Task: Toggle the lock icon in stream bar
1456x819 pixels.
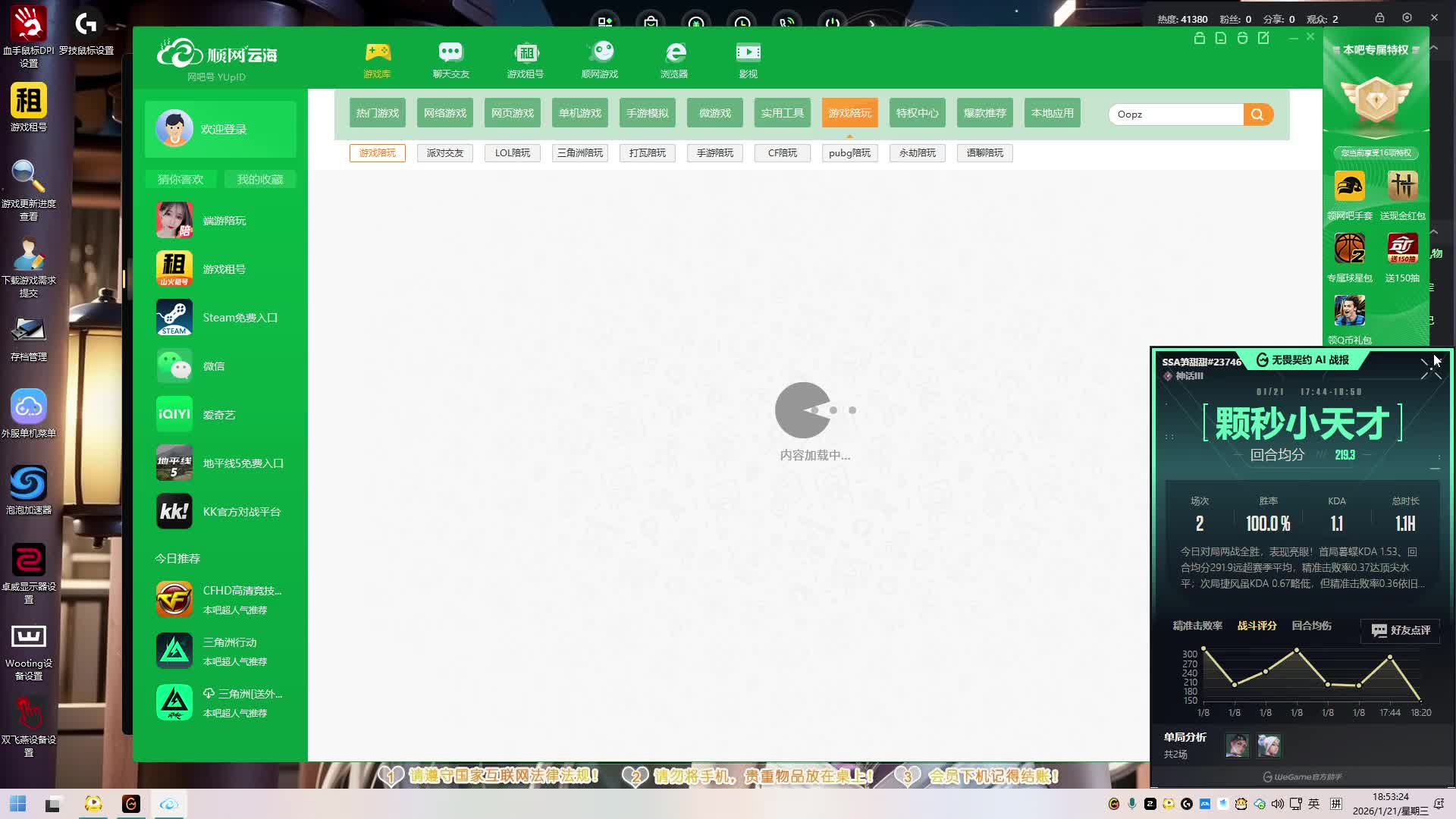Action: tap(1379, 18)
